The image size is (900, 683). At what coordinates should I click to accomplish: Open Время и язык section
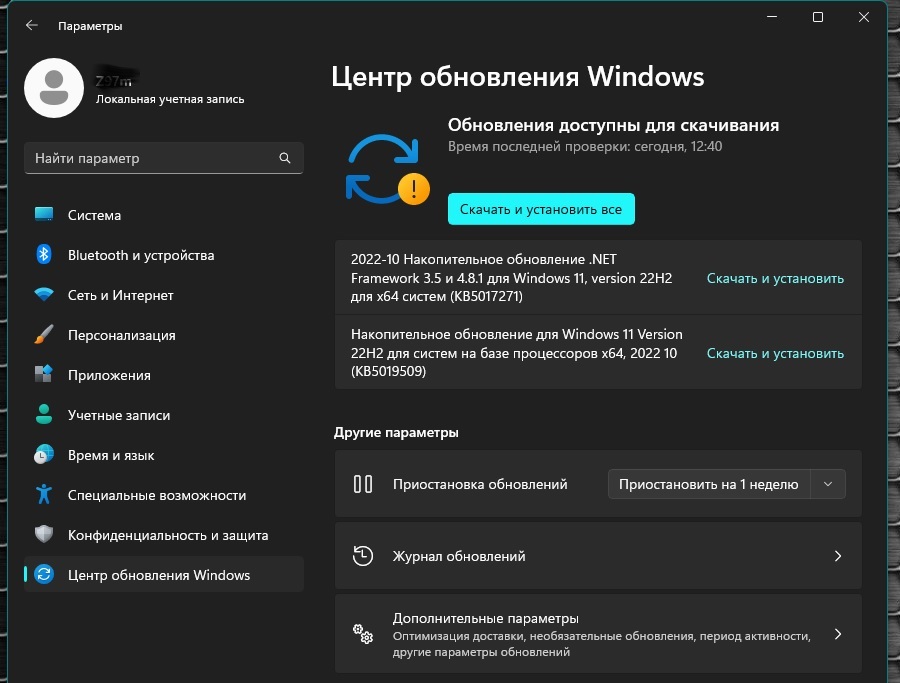point(164,455)
